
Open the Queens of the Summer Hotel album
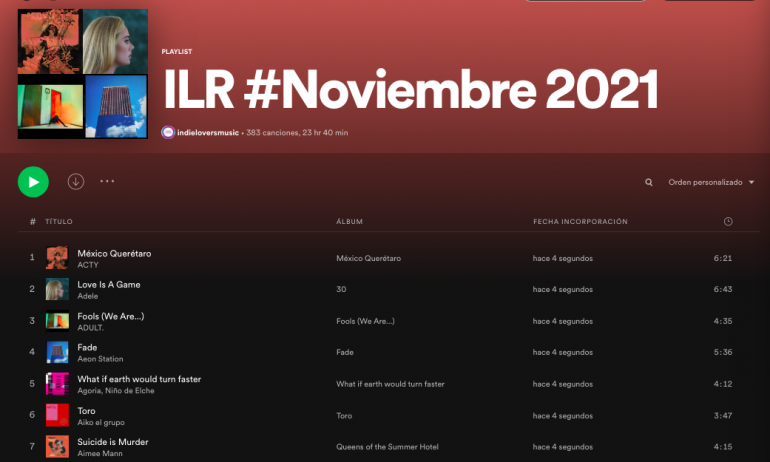pyautogui.click(x=387, y=447)
